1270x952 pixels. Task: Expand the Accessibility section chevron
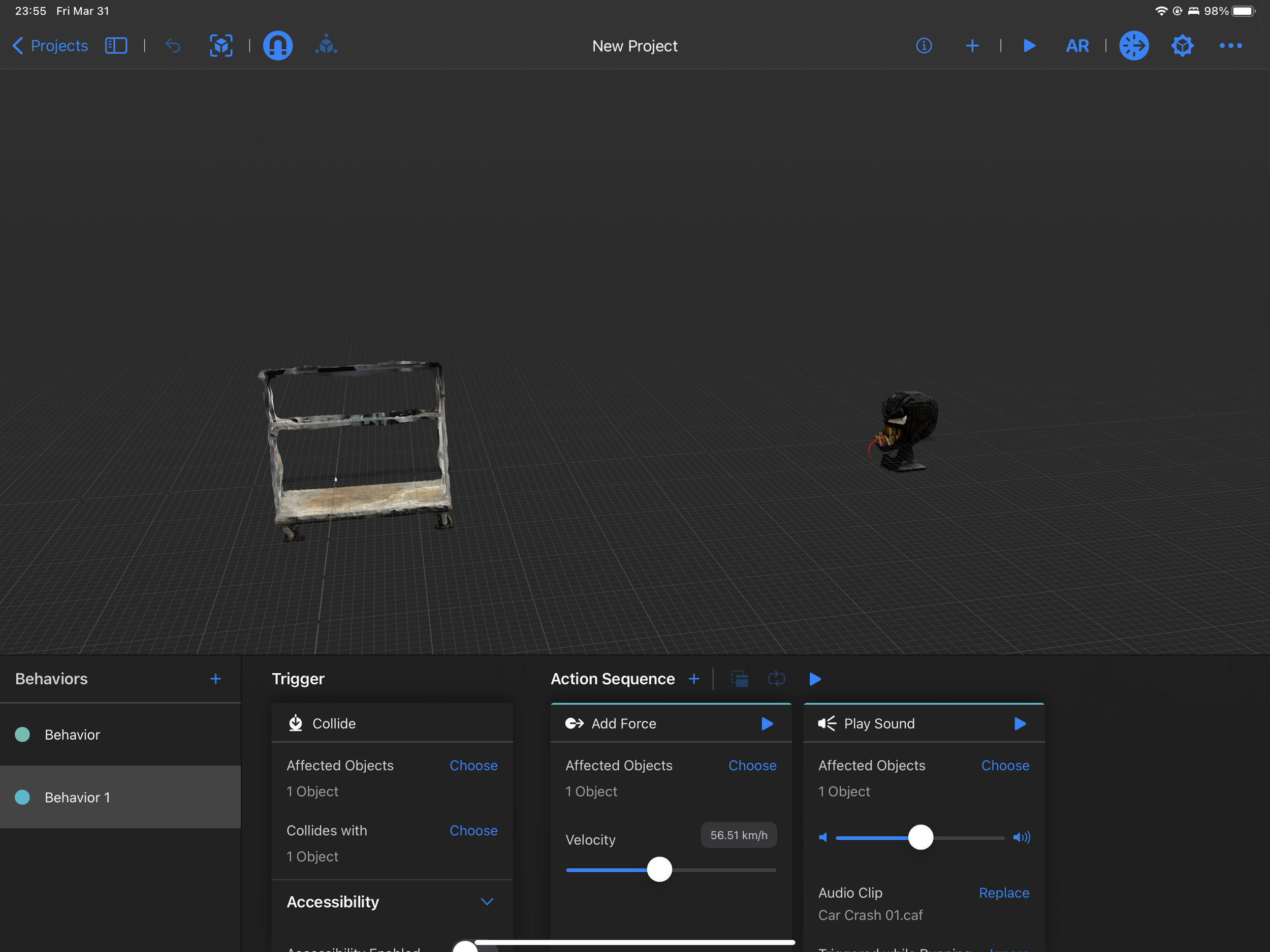[x=487, y=902]
